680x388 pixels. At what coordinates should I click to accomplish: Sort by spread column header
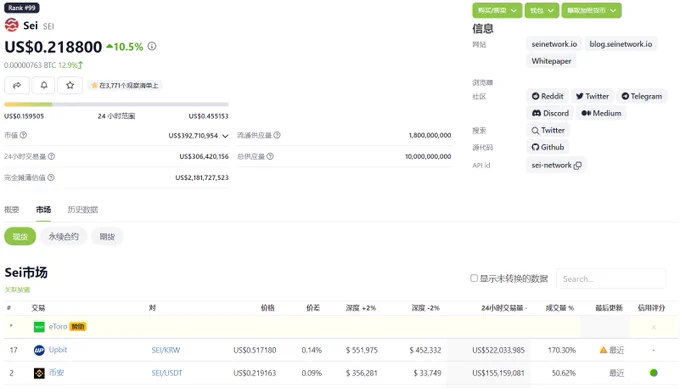point(313,308)
